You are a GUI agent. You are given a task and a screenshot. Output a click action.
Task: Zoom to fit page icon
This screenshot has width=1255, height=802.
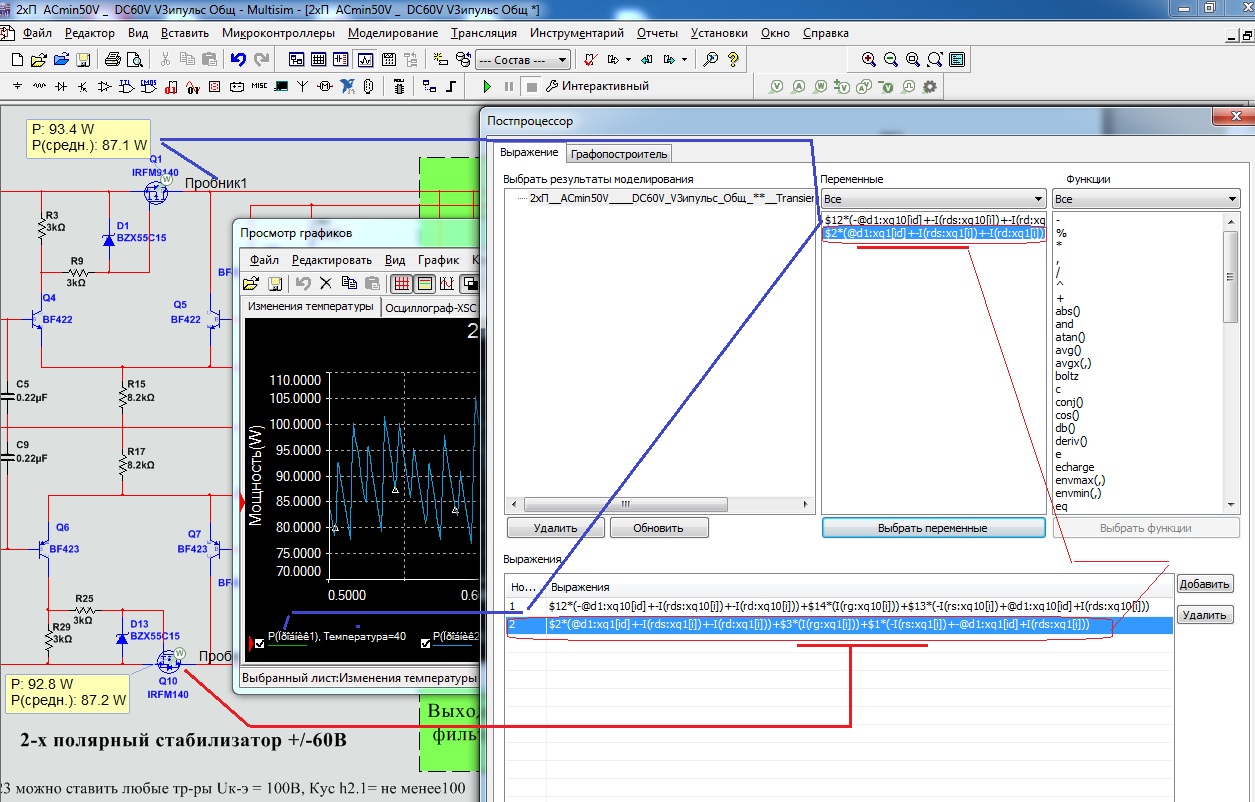point(935,59)
